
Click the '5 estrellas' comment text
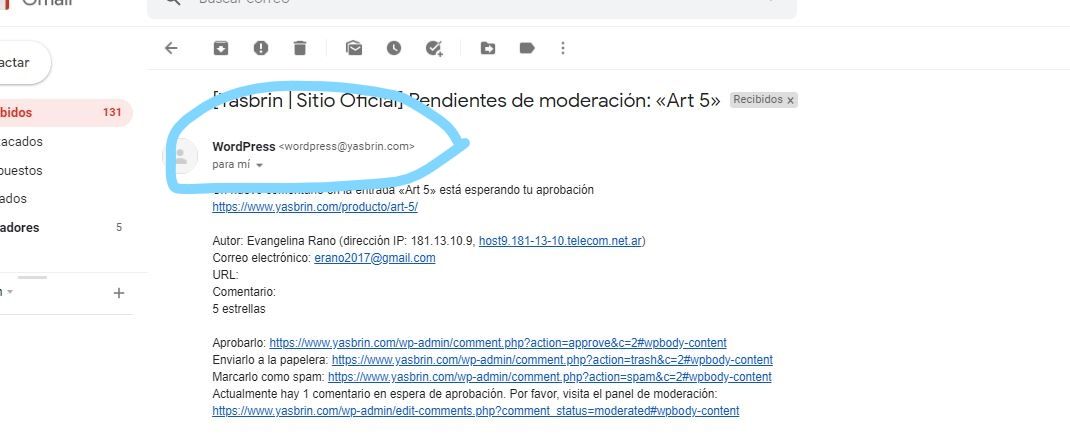tap(239, 309)
